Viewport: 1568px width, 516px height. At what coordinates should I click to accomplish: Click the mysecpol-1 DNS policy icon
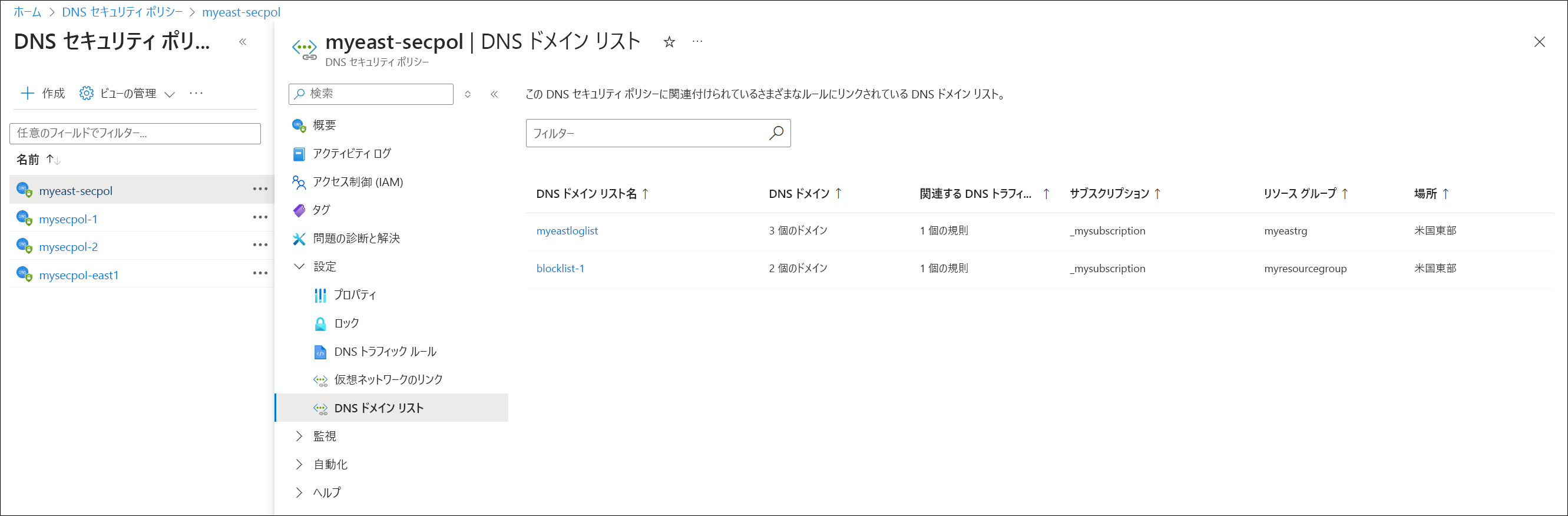pyautogui.click(x=24, y=218)
